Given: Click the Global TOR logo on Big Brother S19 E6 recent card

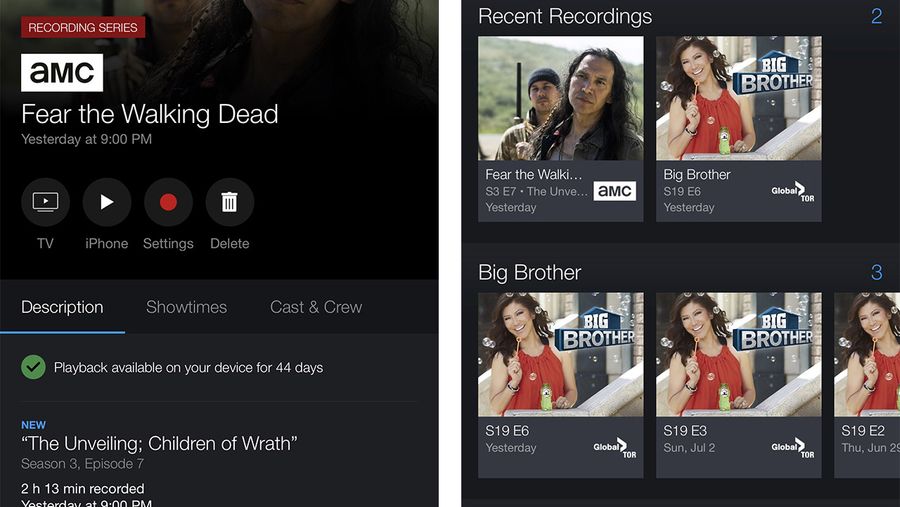Looking at the screenshot, I should click(793, 192).
